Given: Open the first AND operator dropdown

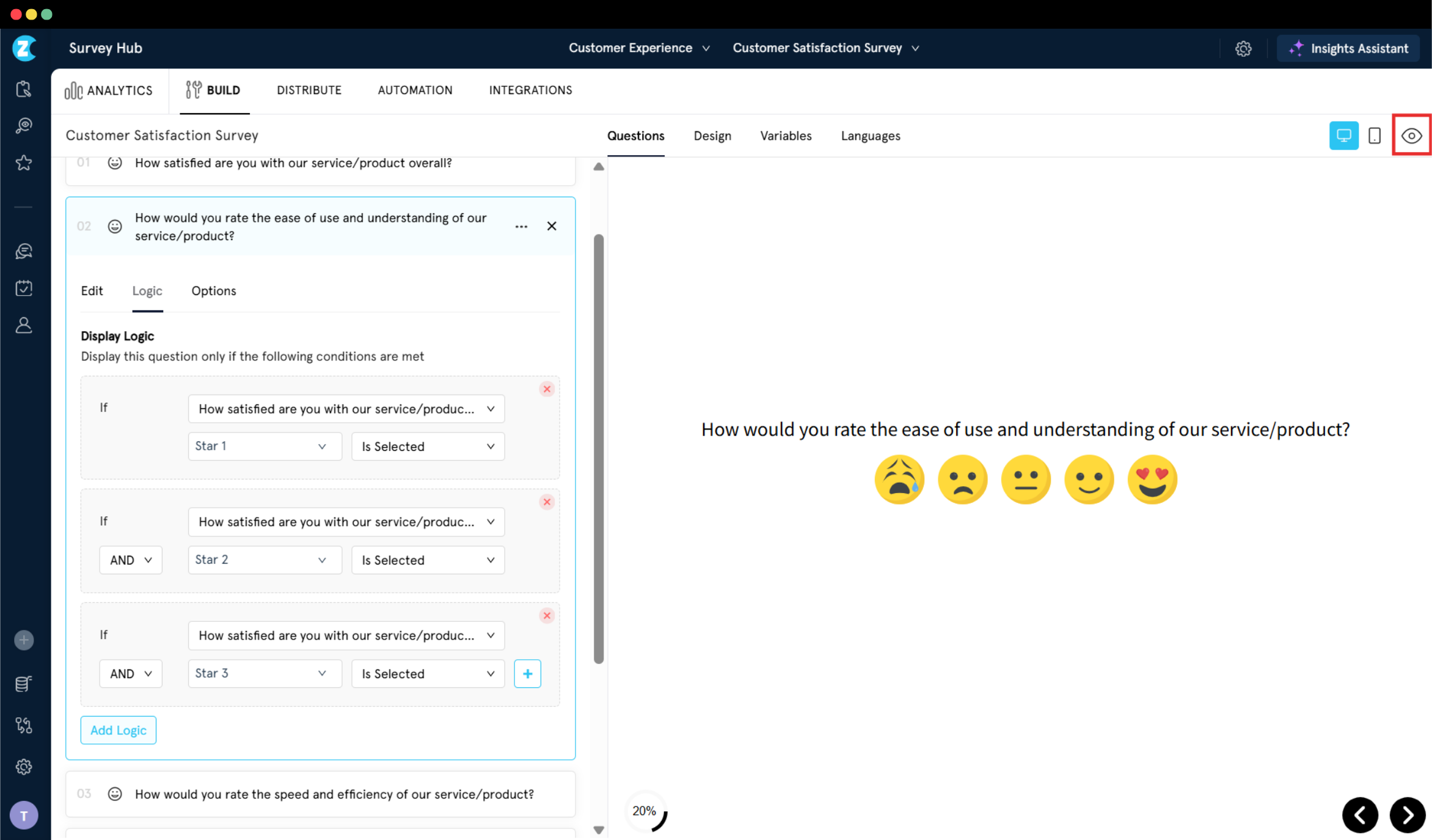Looking at the screenshot, I should tap(131, 560).
